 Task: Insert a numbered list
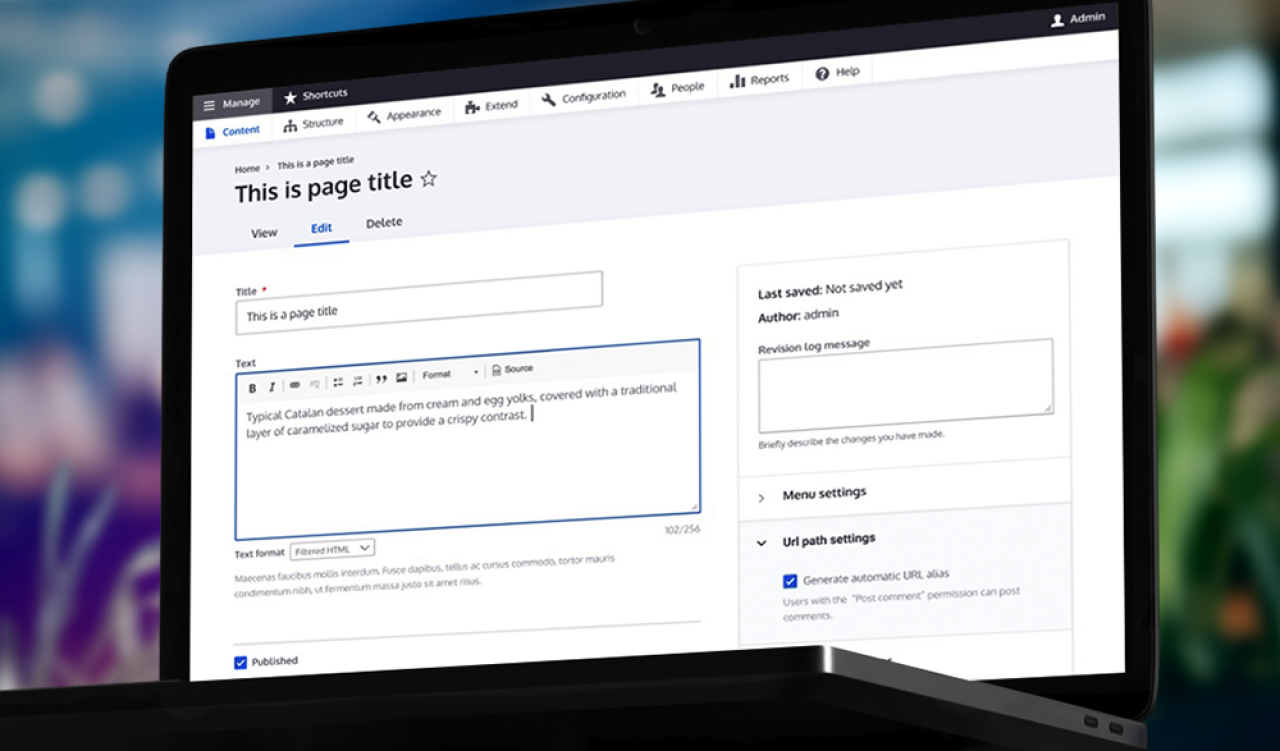coord(358,381)
